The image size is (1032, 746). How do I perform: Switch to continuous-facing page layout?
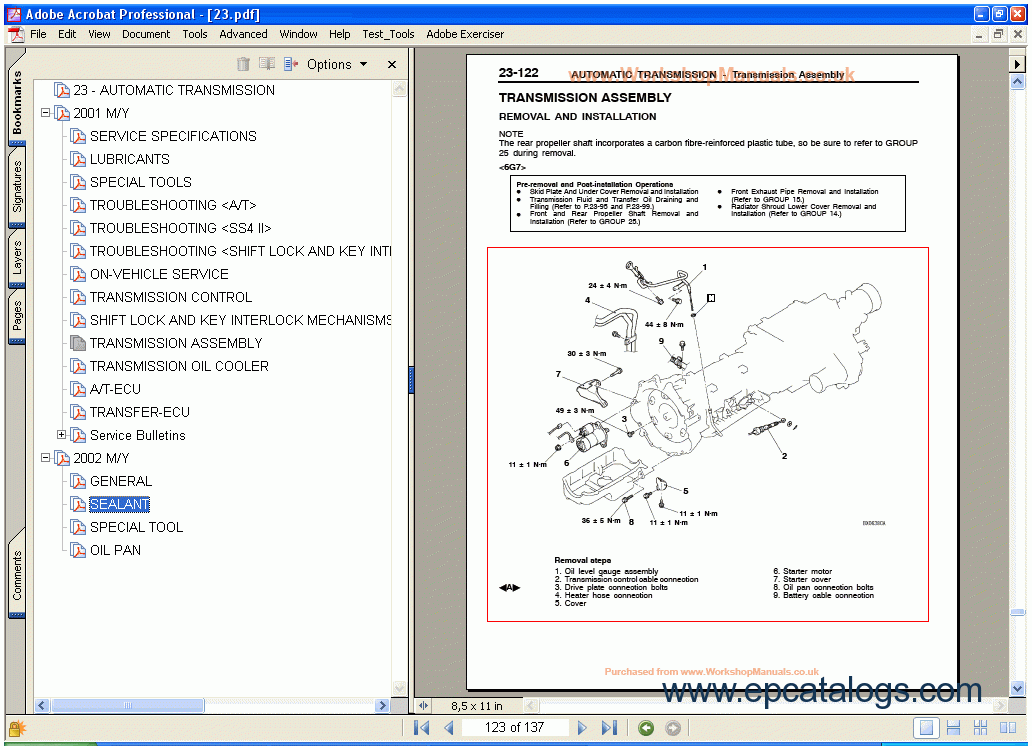click(980, 728)
